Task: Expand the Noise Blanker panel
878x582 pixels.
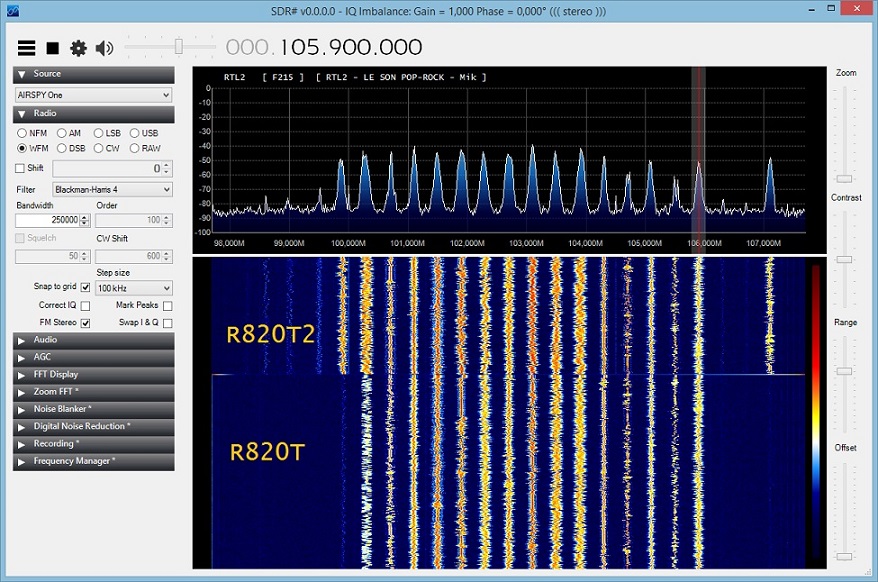Action: pyautogui.click(x=94, y=409)
